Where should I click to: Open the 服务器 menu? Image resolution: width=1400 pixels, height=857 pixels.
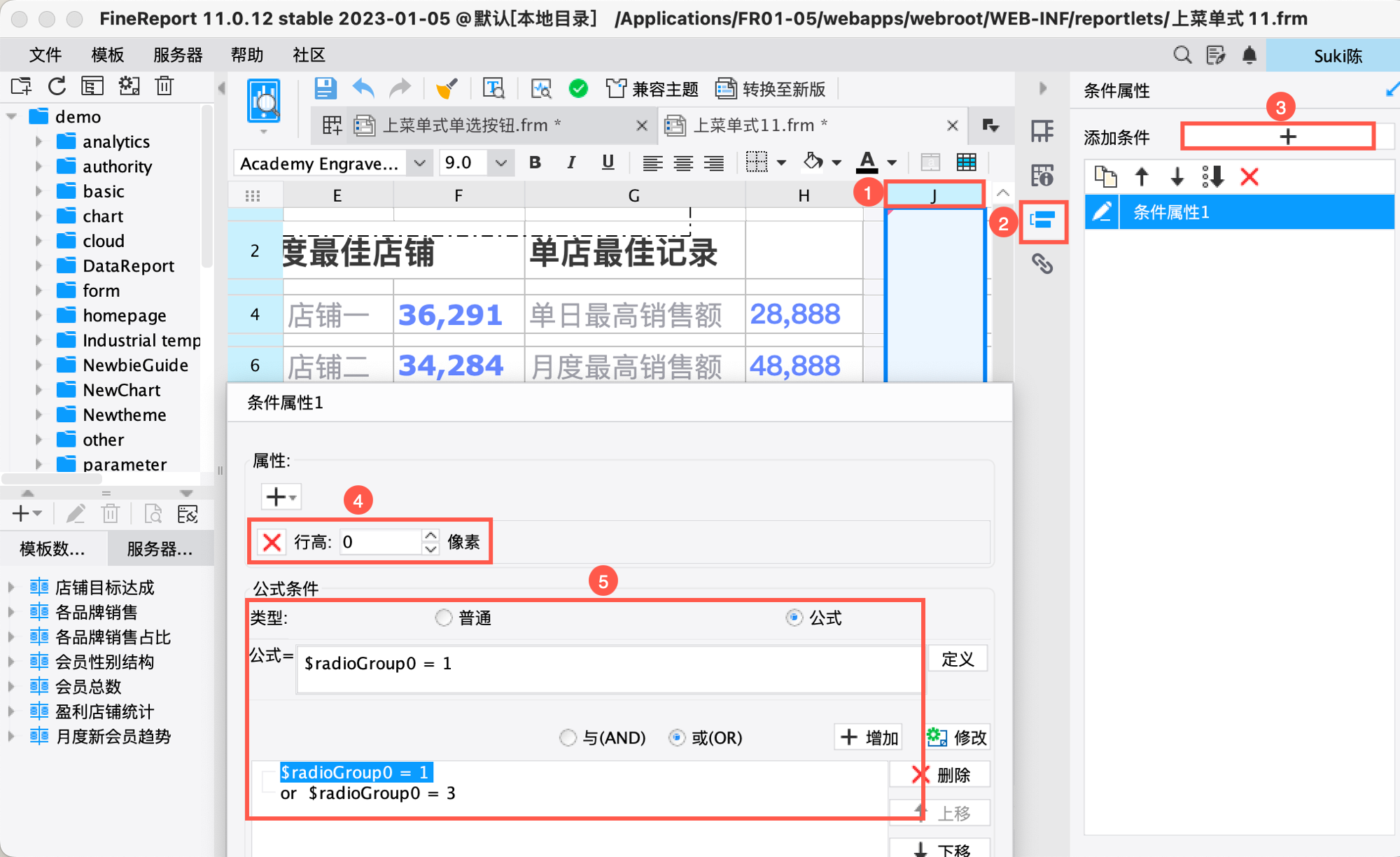[x=178, y=55]
